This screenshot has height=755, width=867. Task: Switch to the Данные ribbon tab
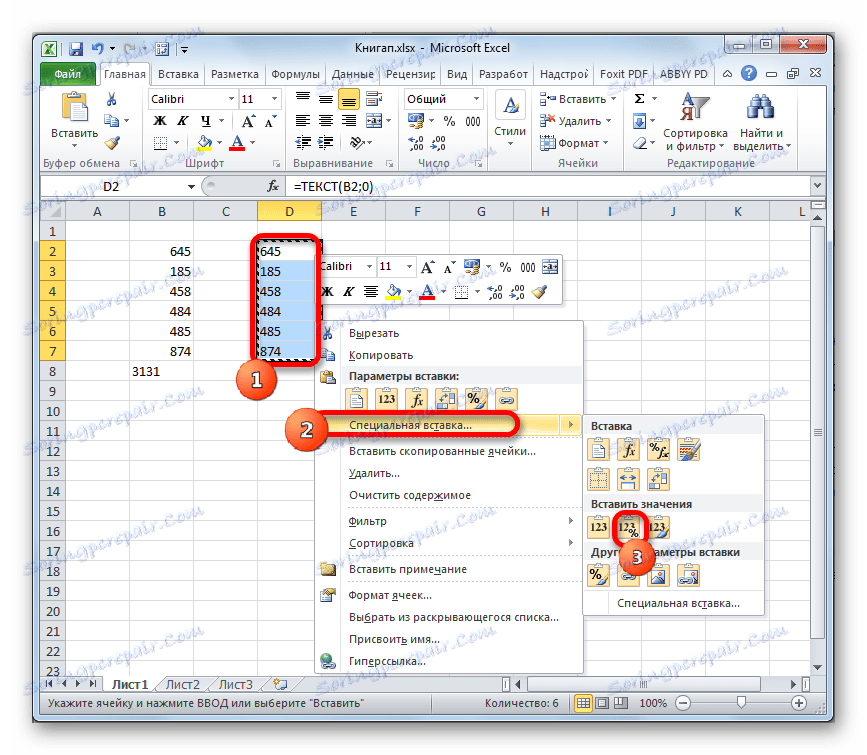point(353,74)
